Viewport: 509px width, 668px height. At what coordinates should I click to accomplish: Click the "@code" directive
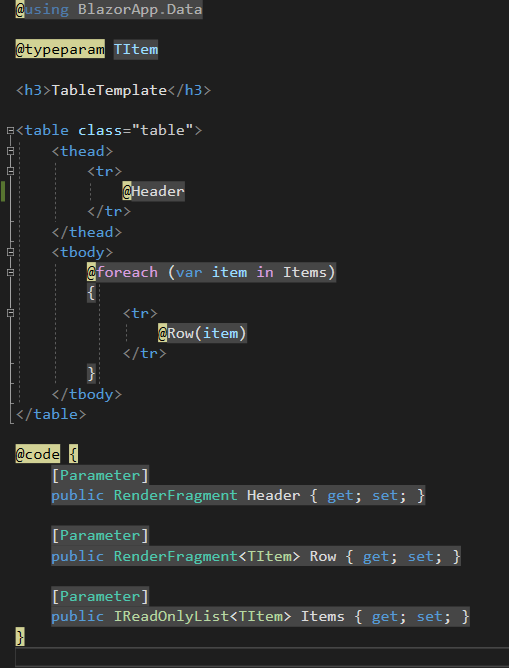(x=37, y=455)
